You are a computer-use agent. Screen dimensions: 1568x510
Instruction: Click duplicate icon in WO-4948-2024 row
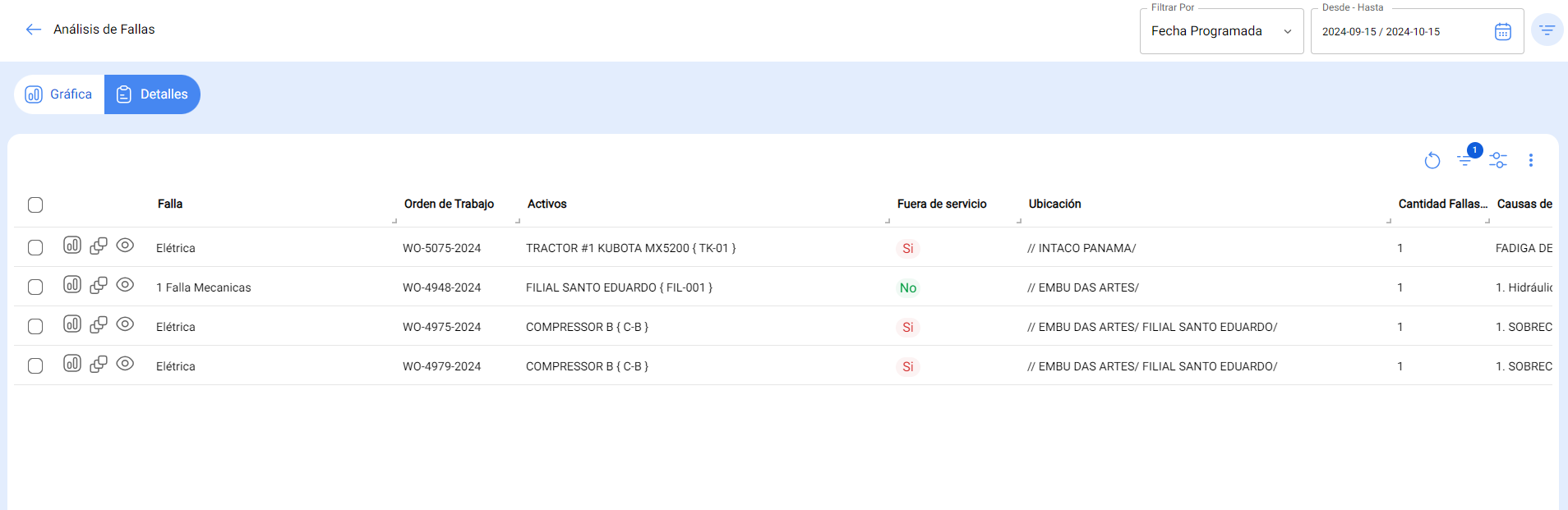coord(99,285)
